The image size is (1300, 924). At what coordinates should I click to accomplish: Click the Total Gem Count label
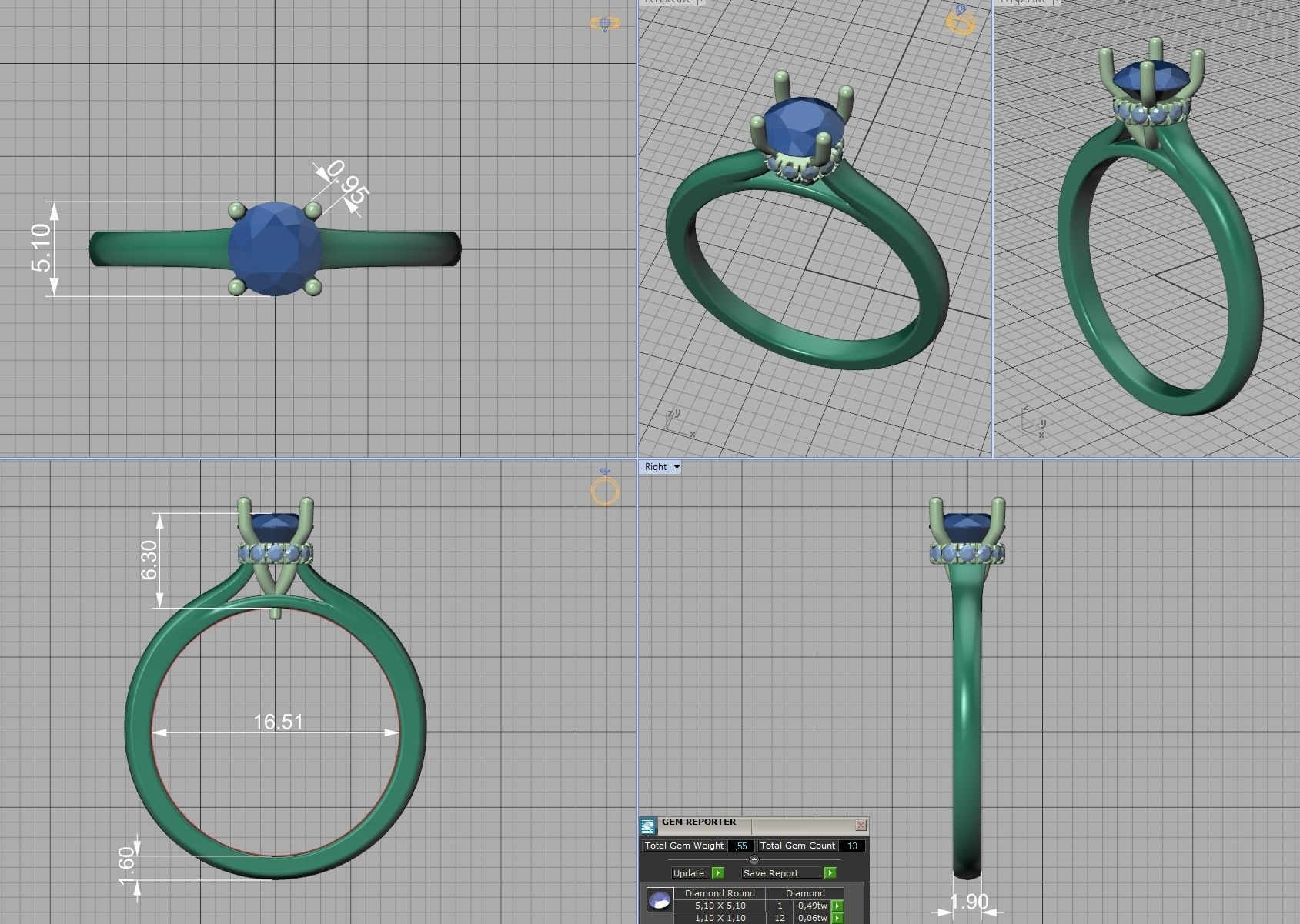coord(797,846)
